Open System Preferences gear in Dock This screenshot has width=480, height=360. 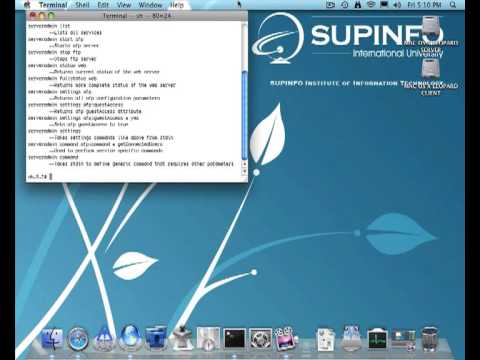tap(261, 339)
